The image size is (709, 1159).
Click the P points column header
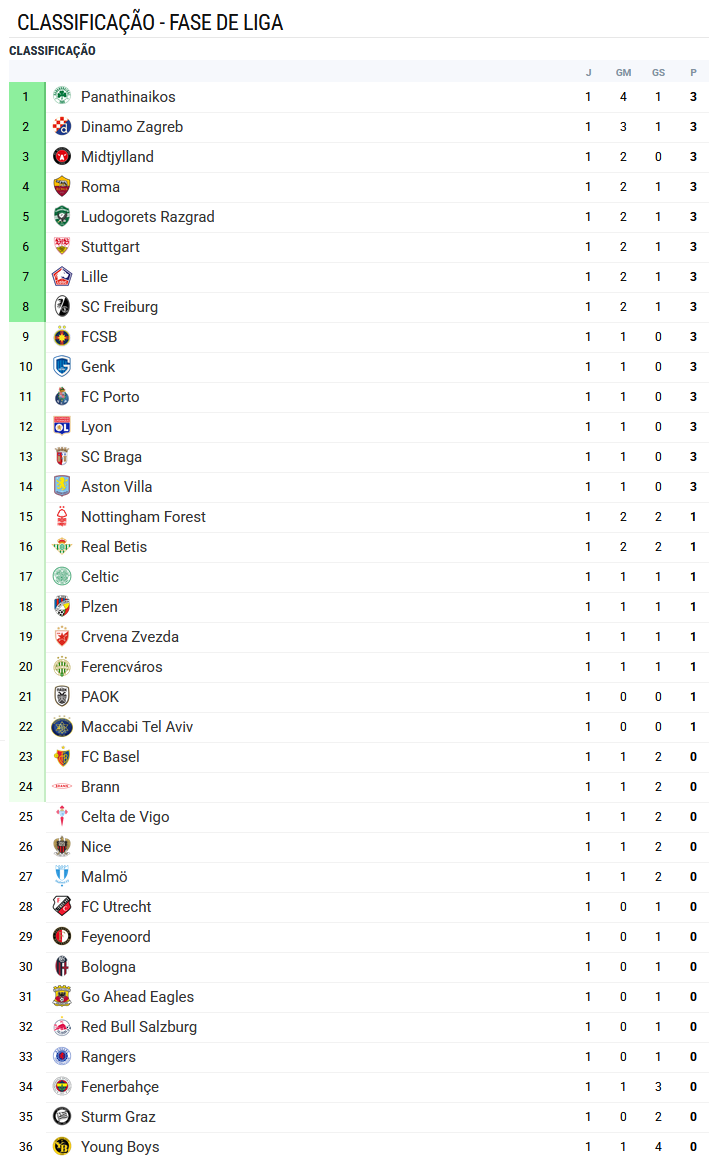[693, 72]
